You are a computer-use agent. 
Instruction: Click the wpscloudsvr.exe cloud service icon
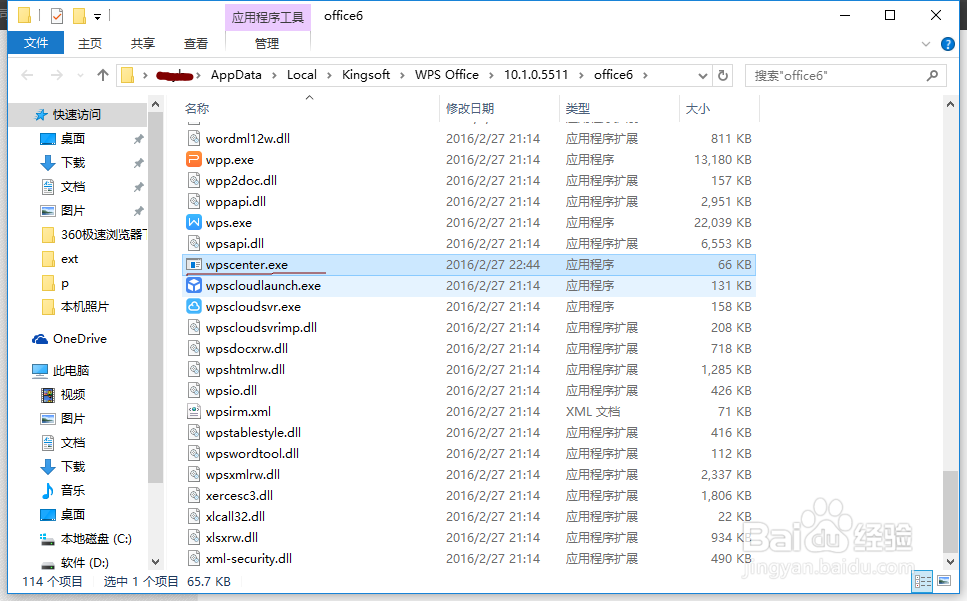[194, 306]
